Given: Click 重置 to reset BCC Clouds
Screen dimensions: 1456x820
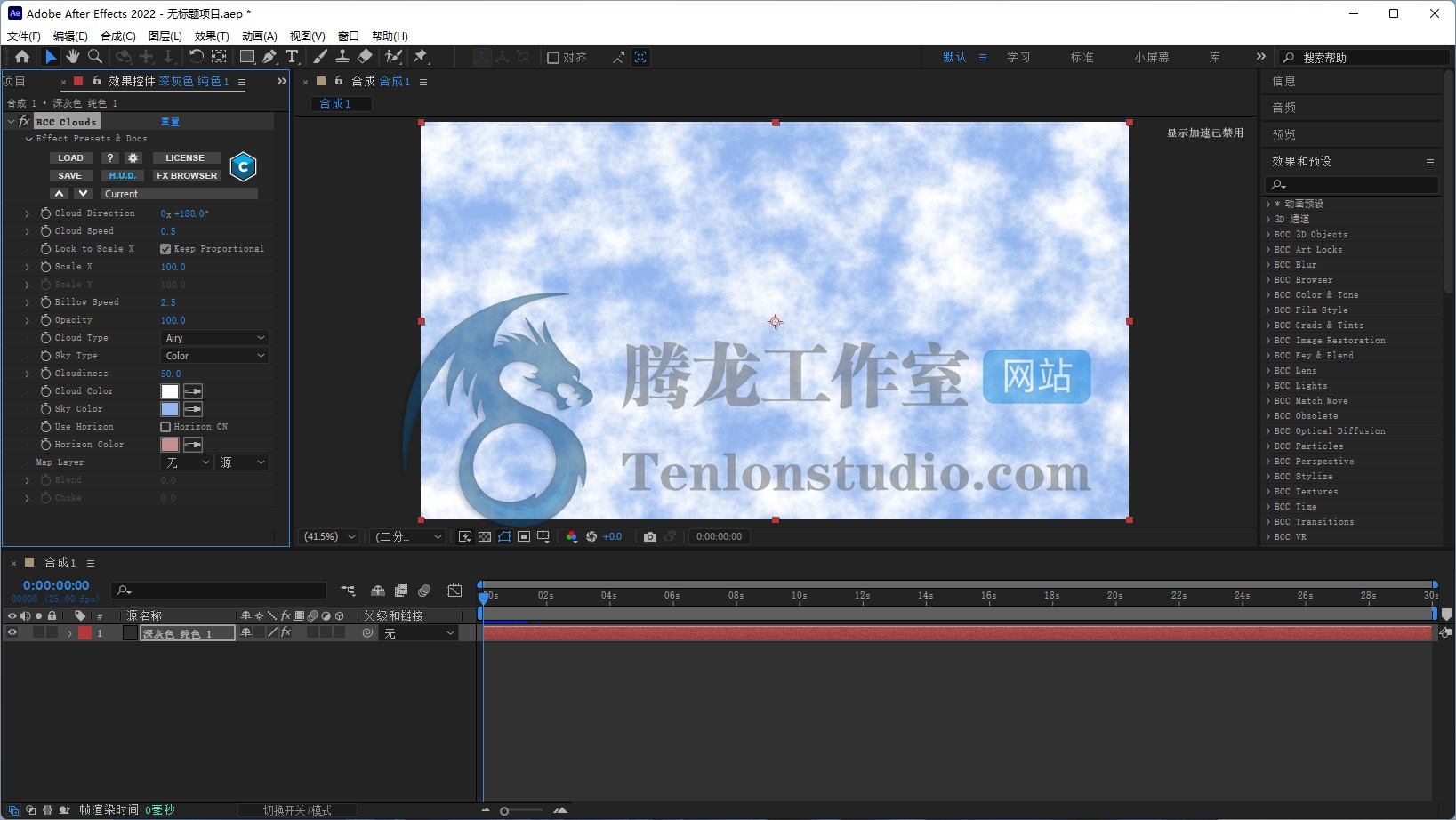Looking at the screenshot, I should point(170,122).
